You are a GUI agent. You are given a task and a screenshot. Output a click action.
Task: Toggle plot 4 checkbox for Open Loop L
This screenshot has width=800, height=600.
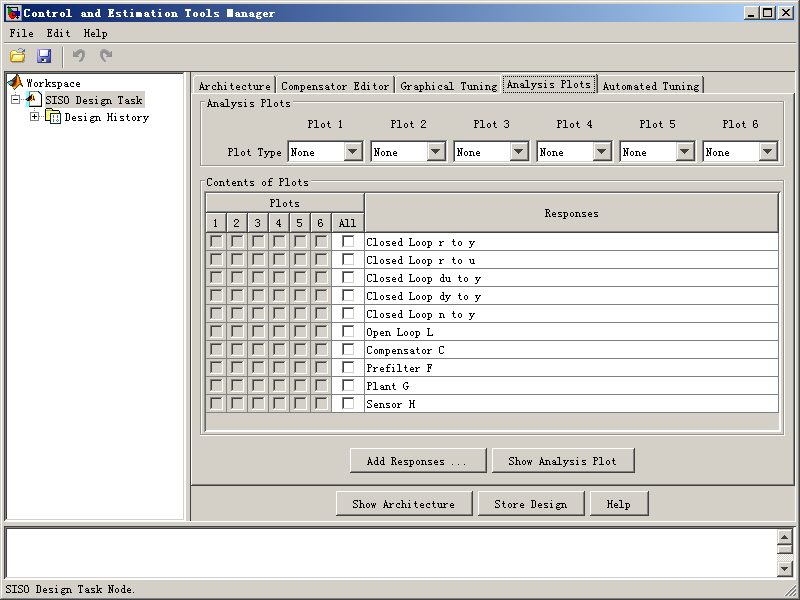279,332
